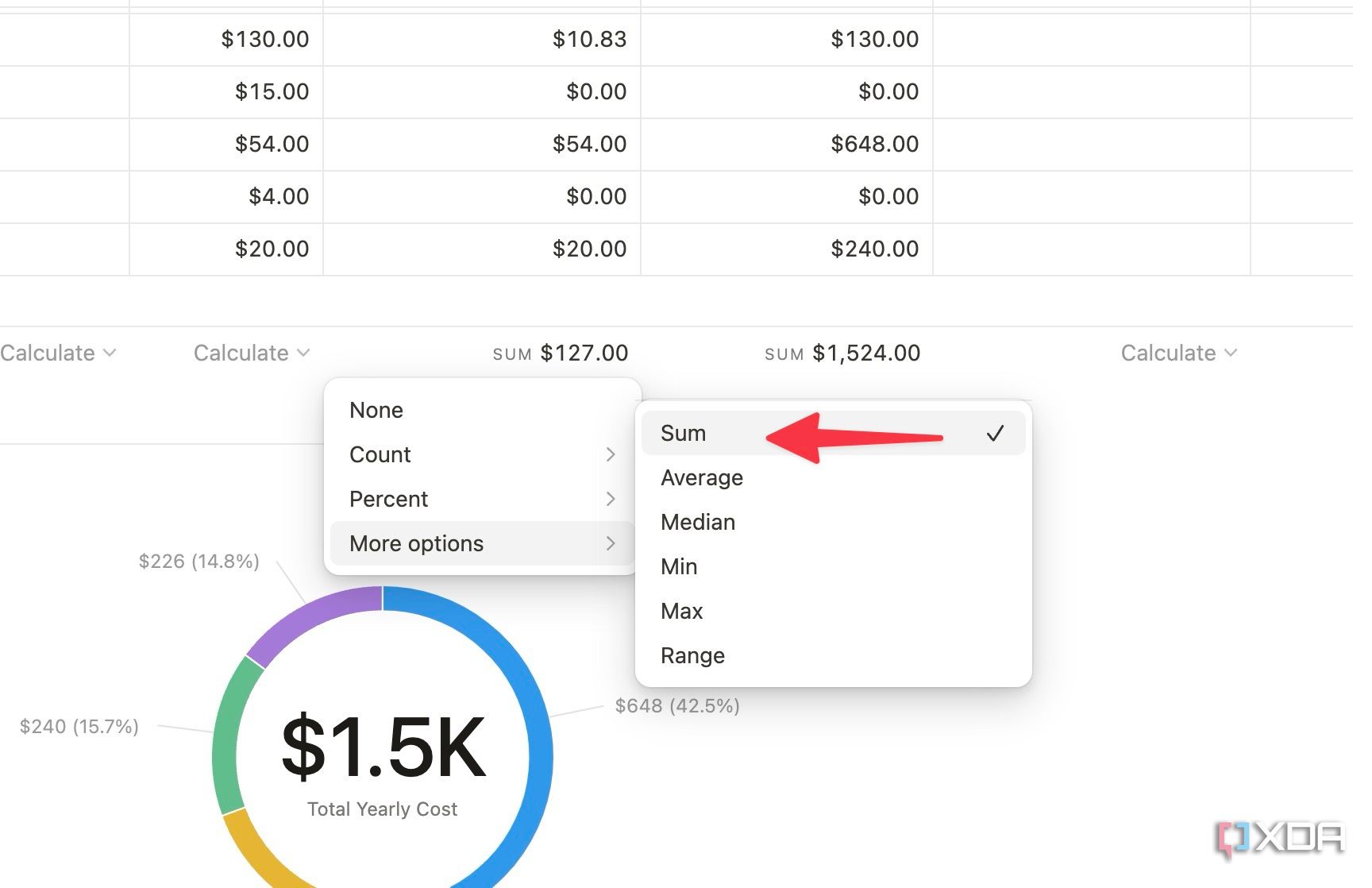Image resolution: width=1372 pixels, height=888 pixels.
Task: Choose None to clear the calculation
Action: click(x=375, y=410)
